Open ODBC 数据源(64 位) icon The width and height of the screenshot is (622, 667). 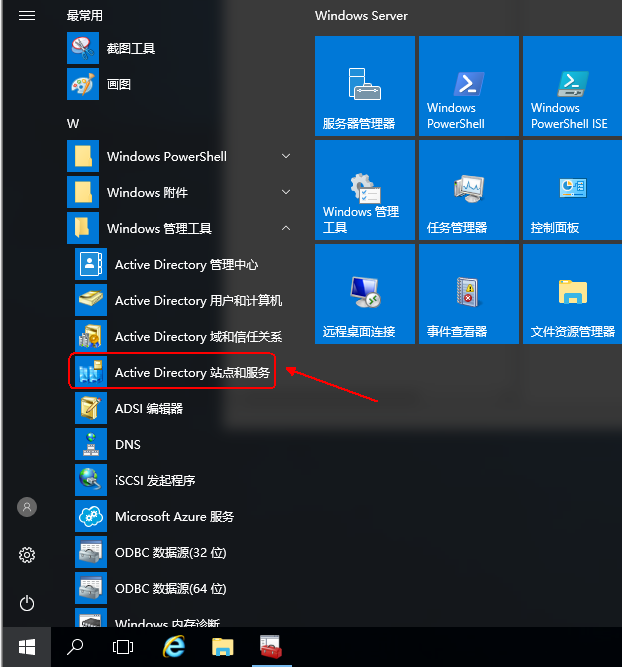click(91, 588)
